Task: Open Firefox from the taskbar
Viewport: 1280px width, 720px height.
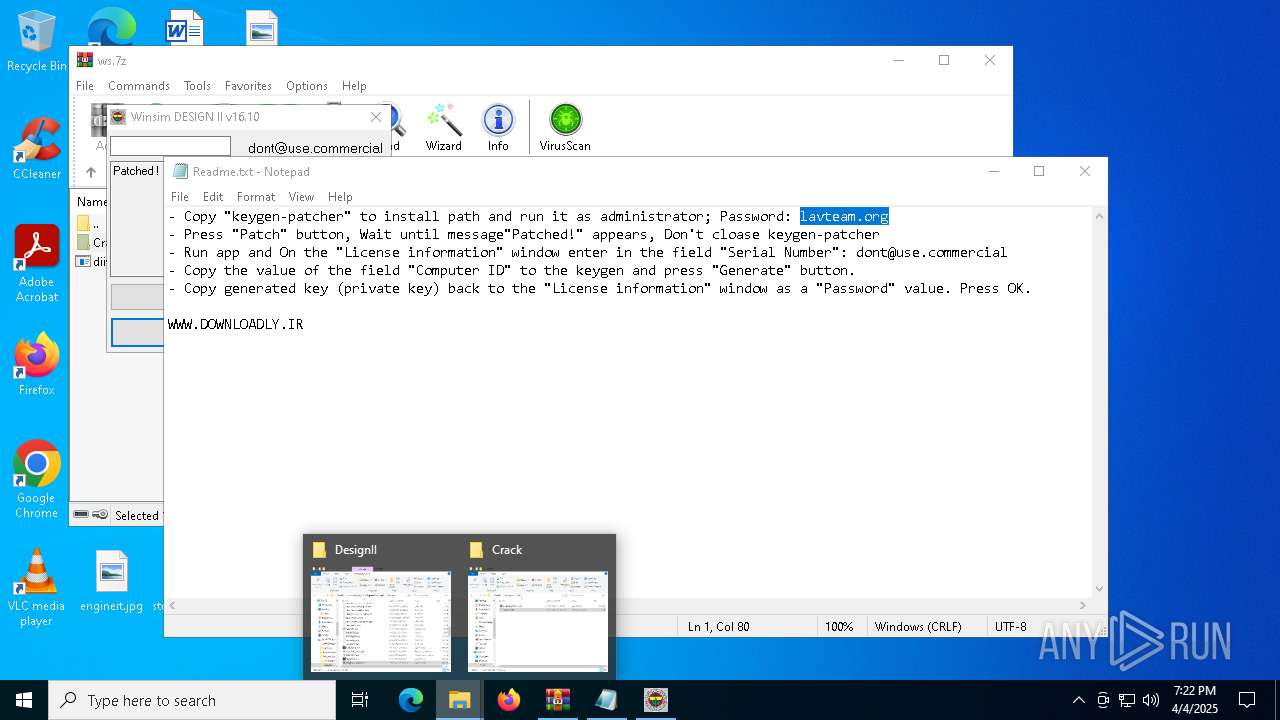Action: pos(509,700)
